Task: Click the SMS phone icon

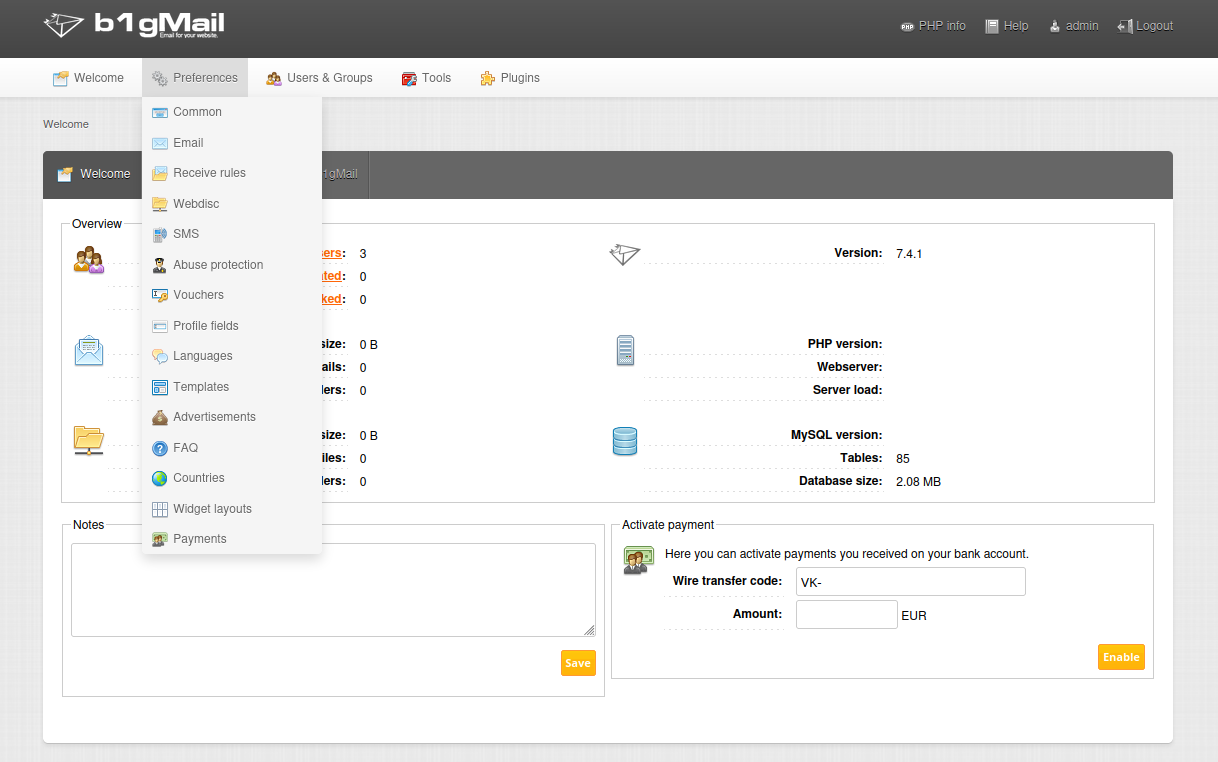Action: (x=160, y=234)
